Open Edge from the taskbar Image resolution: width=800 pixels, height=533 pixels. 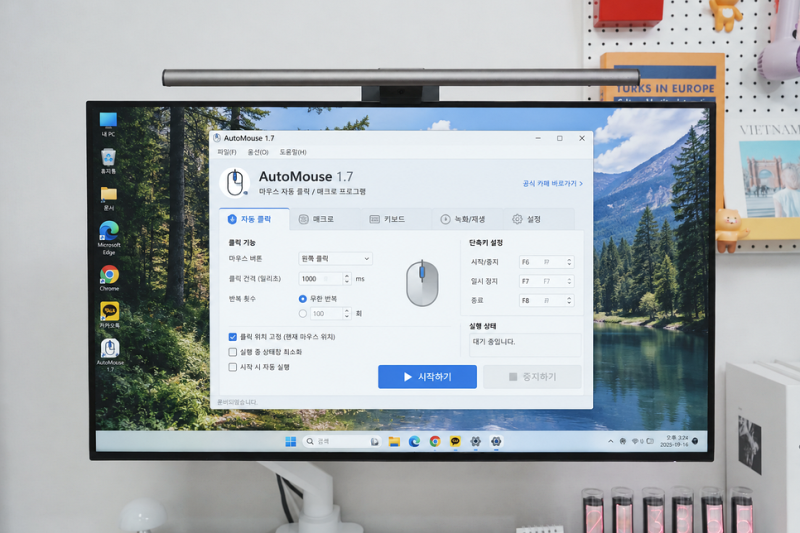tap(414, 441)
